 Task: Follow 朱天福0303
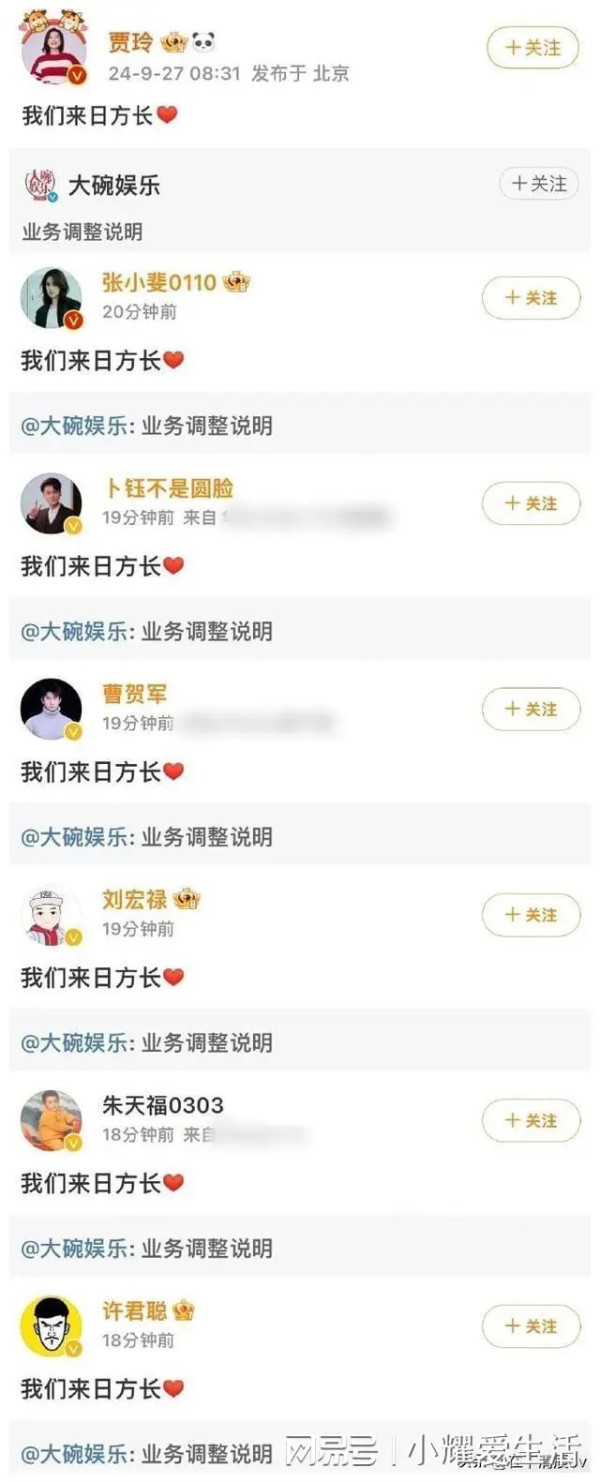(x=531, y=1121)
